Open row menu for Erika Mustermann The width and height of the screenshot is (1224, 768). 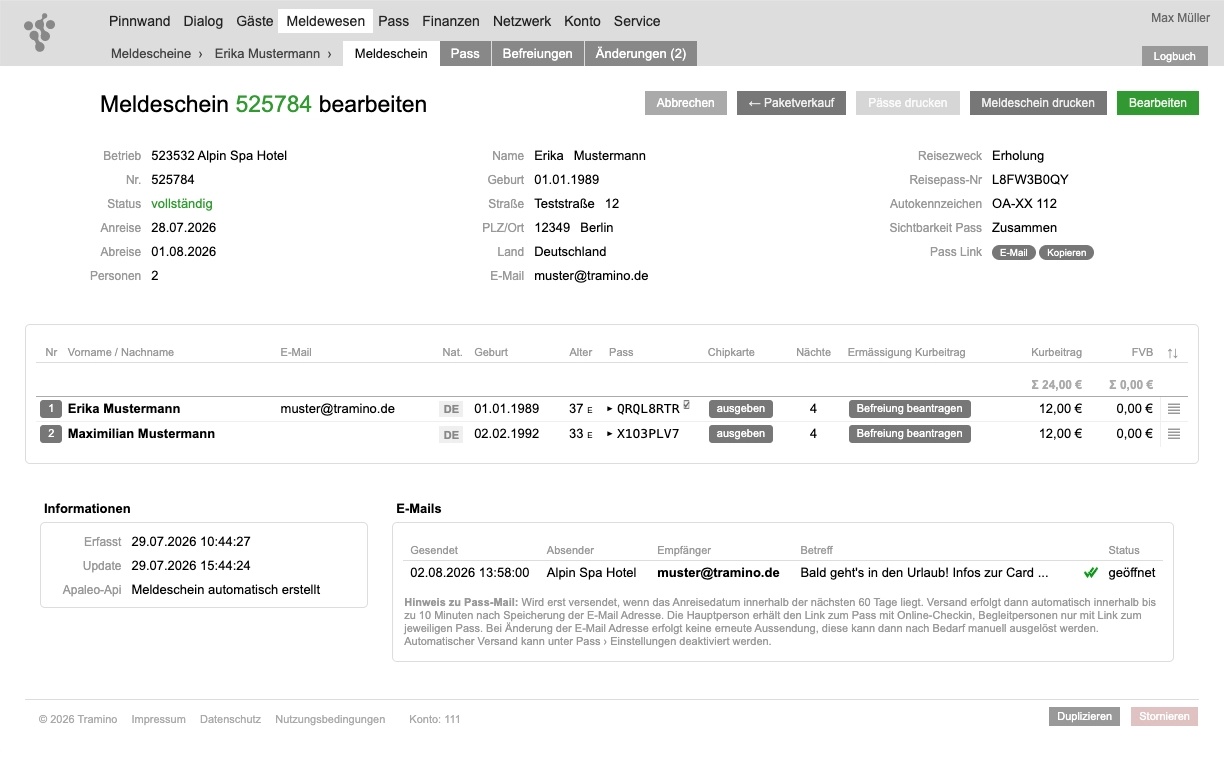pyautogui.click(x=1174, y=409)
